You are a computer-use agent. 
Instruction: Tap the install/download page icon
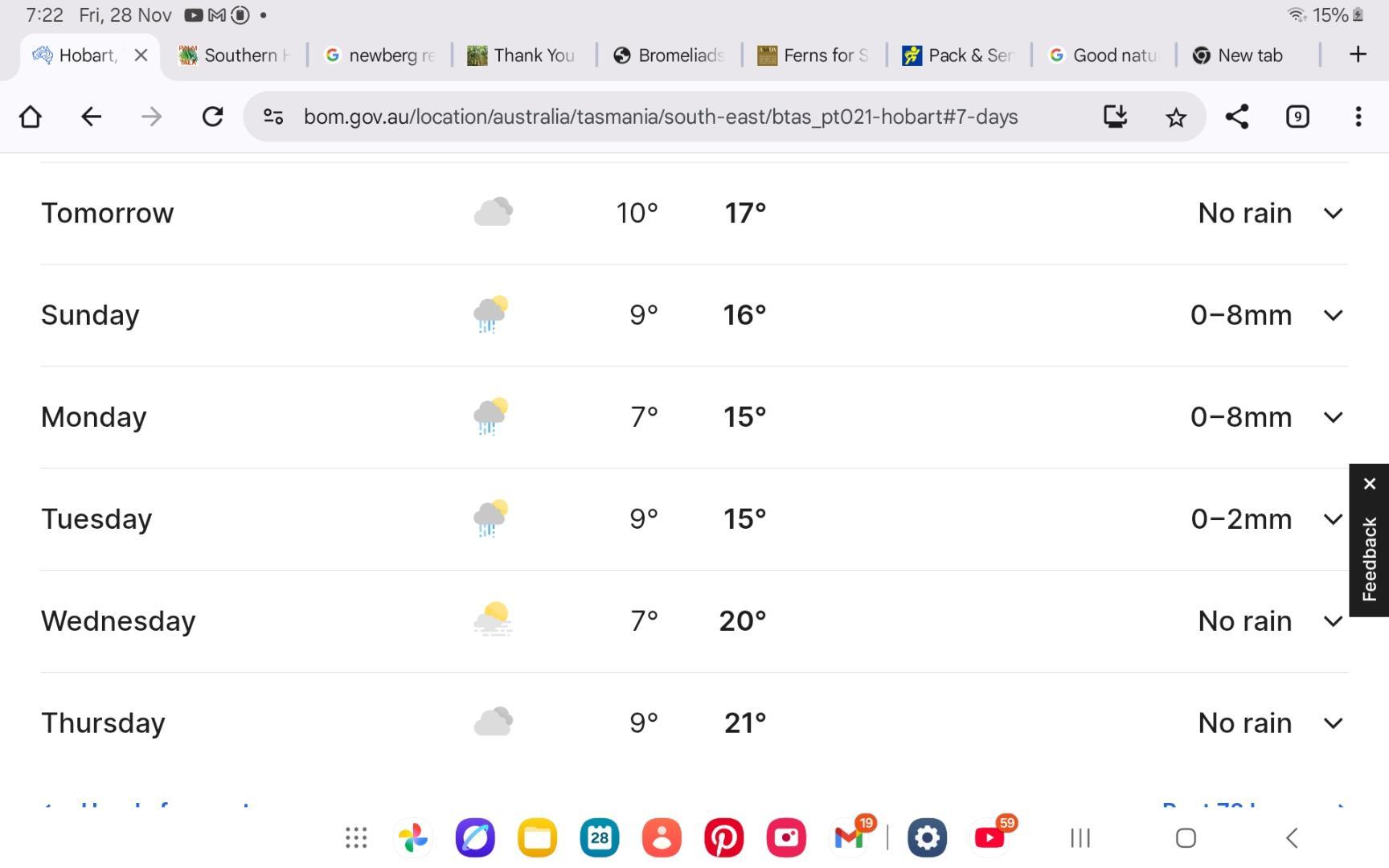(x=1115, y=117)
